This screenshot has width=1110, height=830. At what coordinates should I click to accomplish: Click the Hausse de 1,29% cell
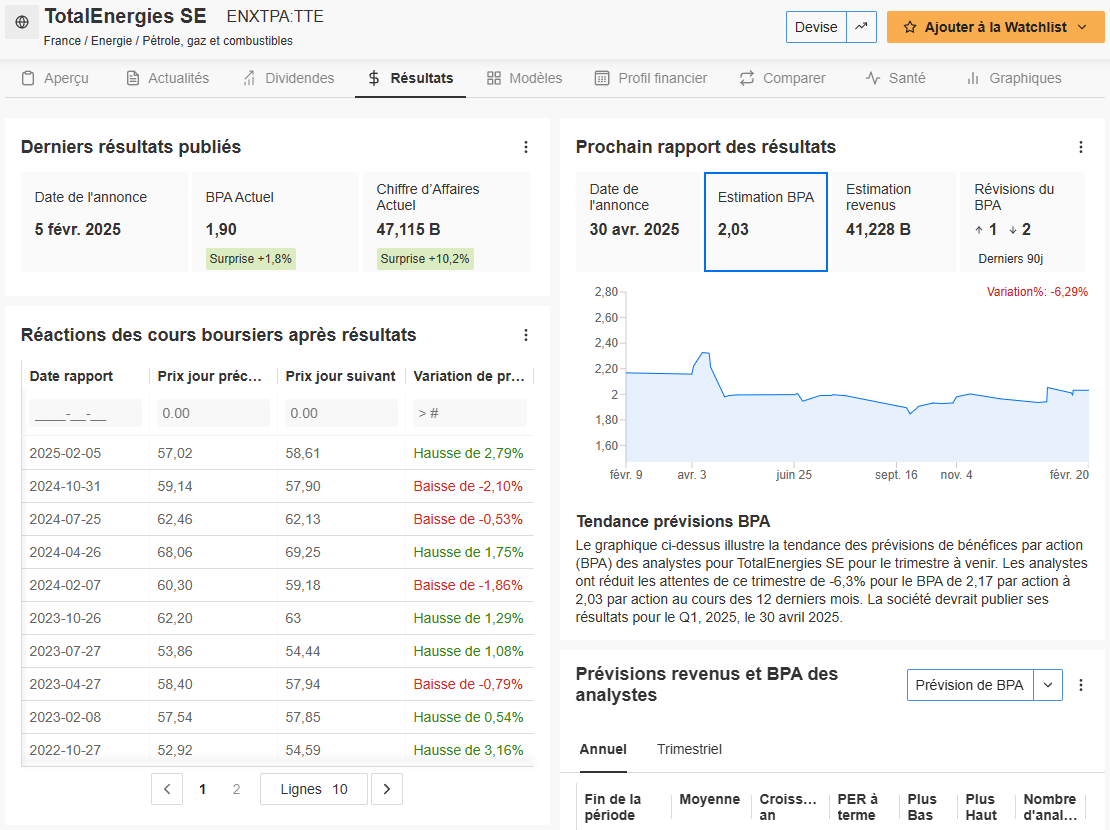469,618
